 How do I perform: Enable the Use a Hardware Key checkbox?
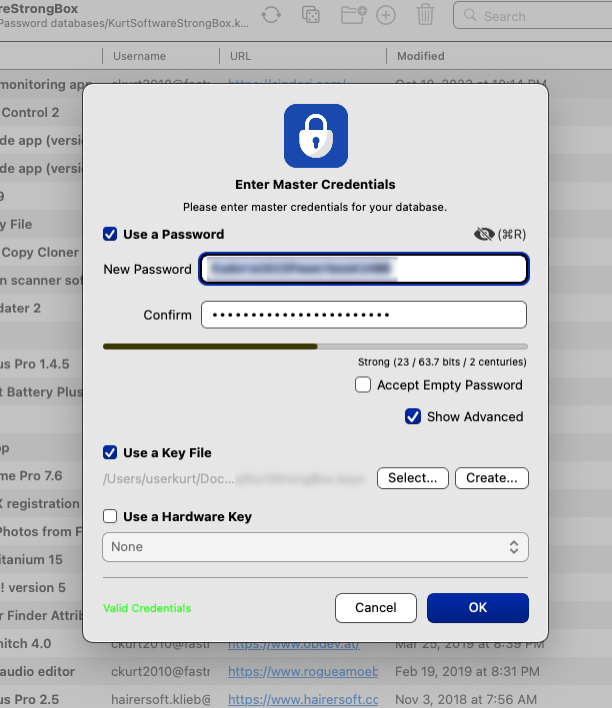[x=110, y=517]
